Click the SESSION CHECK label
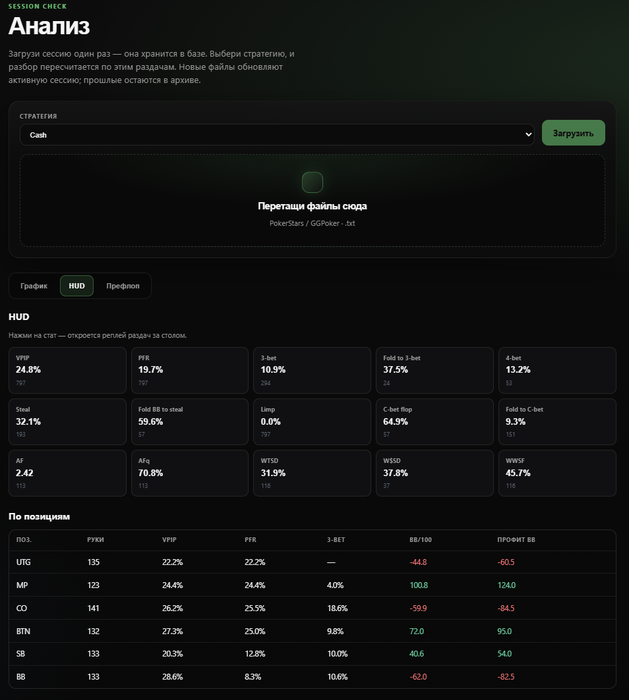The image size is (629, 700). click(x=37, y=6)
